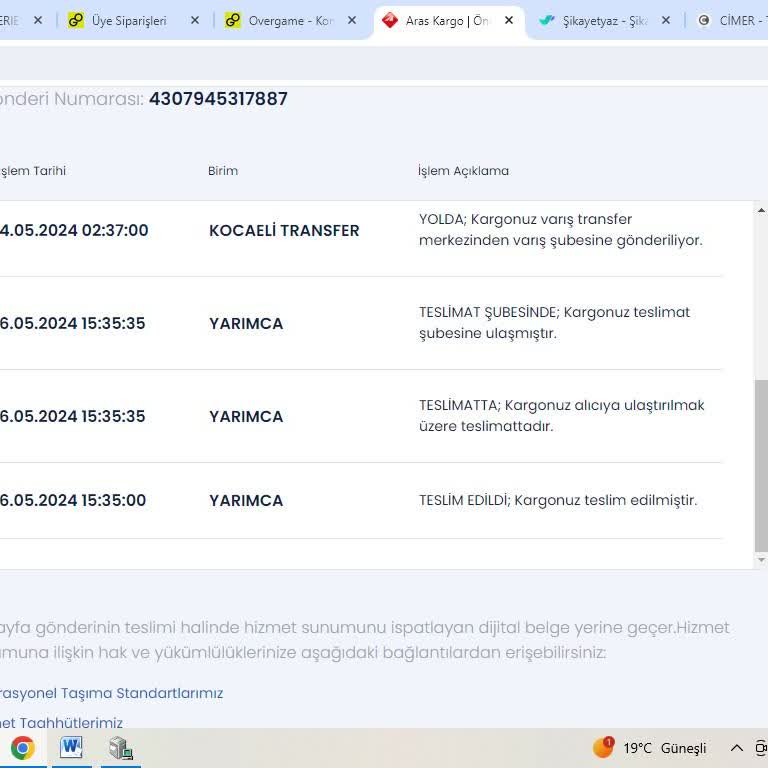Close the Üye Siparişleri tab
Image resolution: width=768 pixels, height=768 pixels.
pos(195,21)
